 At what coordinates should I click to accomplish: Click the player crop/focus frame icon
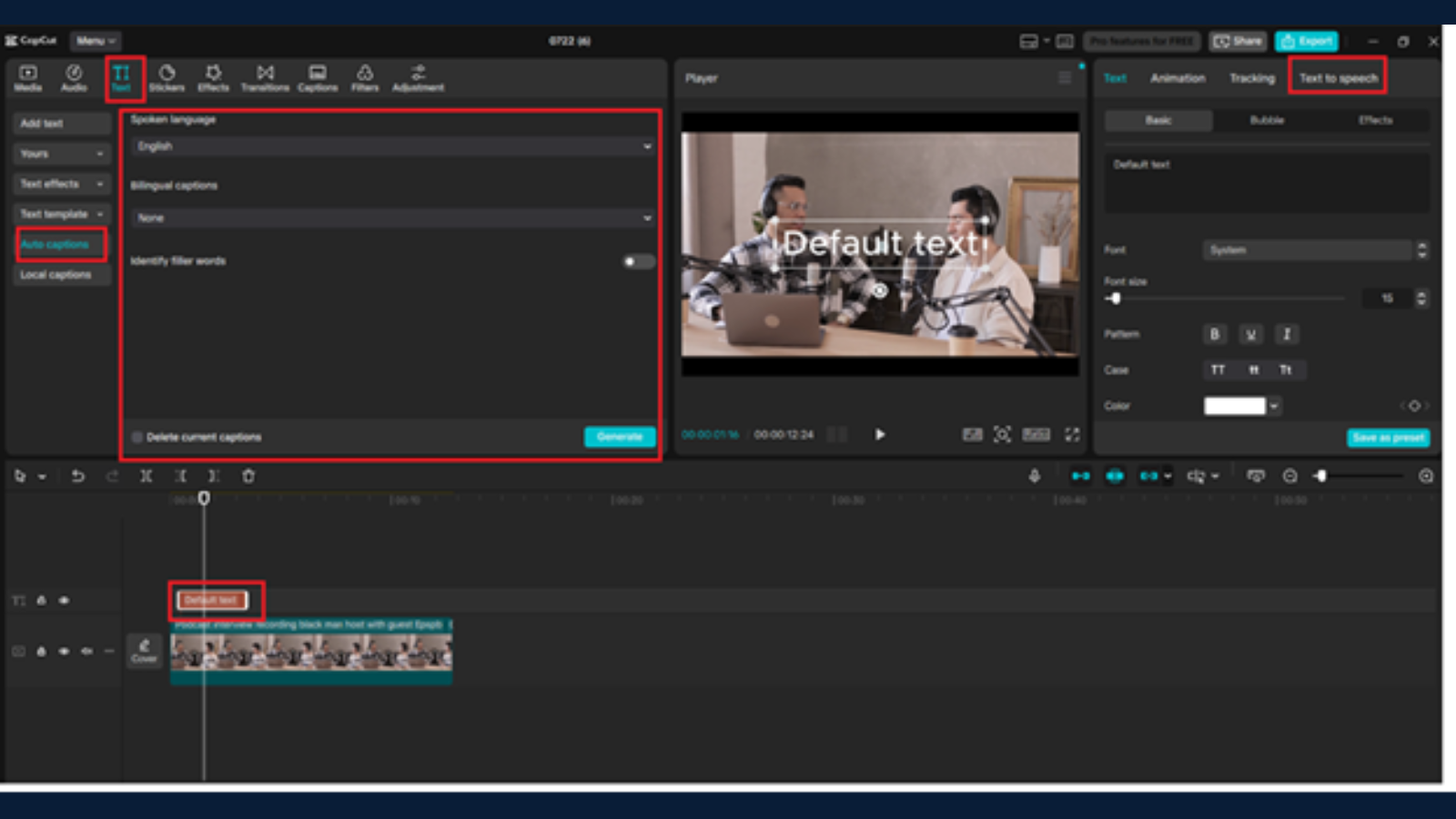coord(1002,435)
